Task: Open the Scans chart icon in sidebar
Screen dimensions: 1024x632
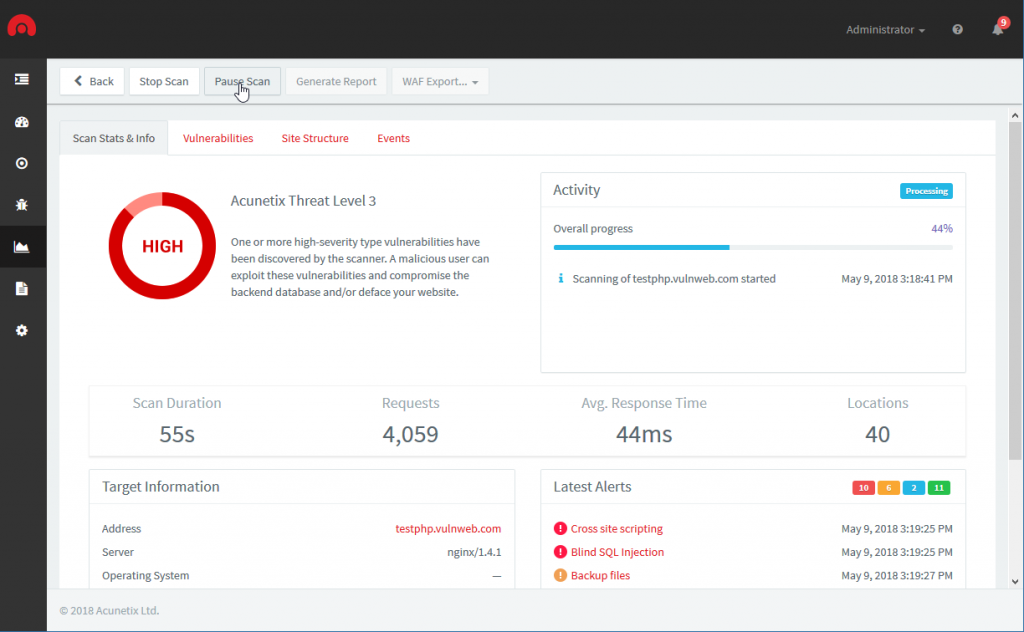Action: coord(22,247)
